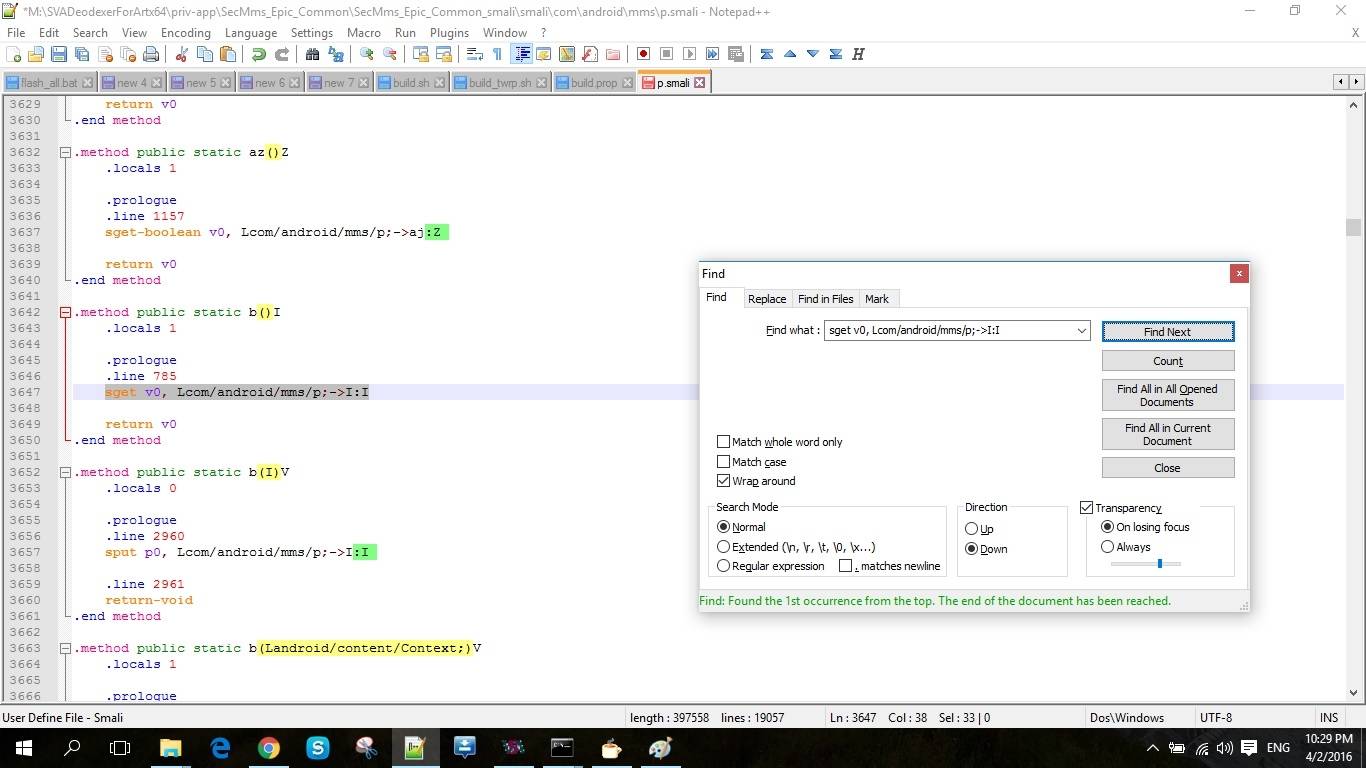Adjust the Transparency slider
Viewport: 1366px width, 768px height.
tap(1159, 563)
